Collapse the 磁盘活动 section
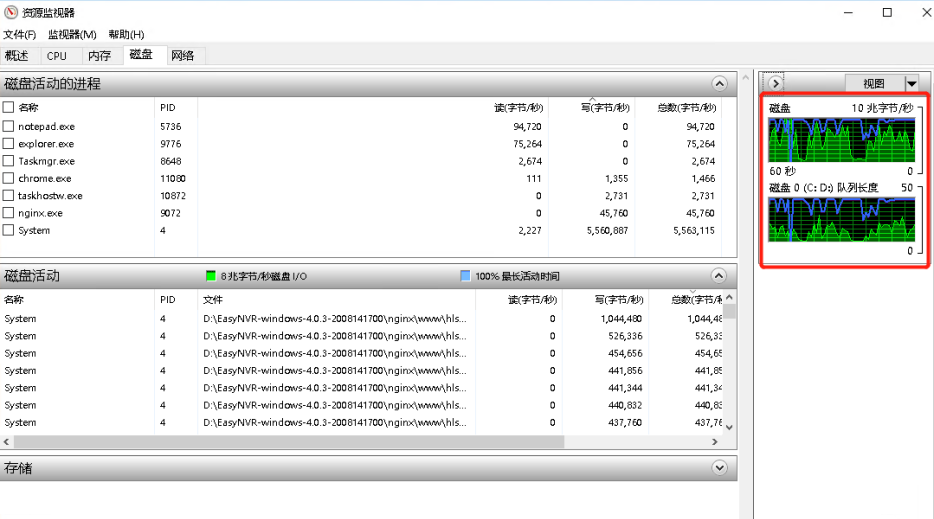This screenshot has height=519, width=934. click(x=719, y=276)
